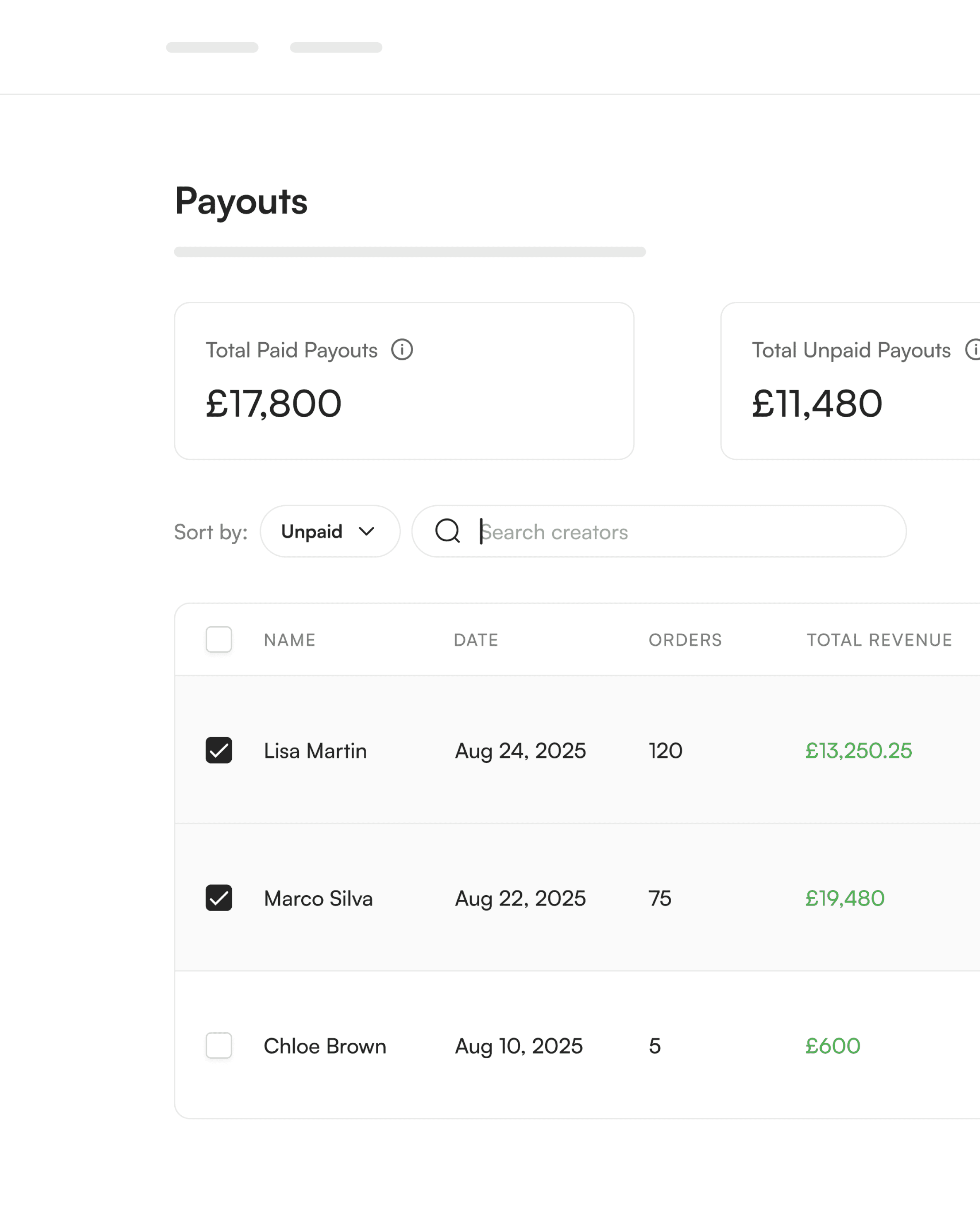
Task: Focus the Search creators input field
Action: coord(682,531)
